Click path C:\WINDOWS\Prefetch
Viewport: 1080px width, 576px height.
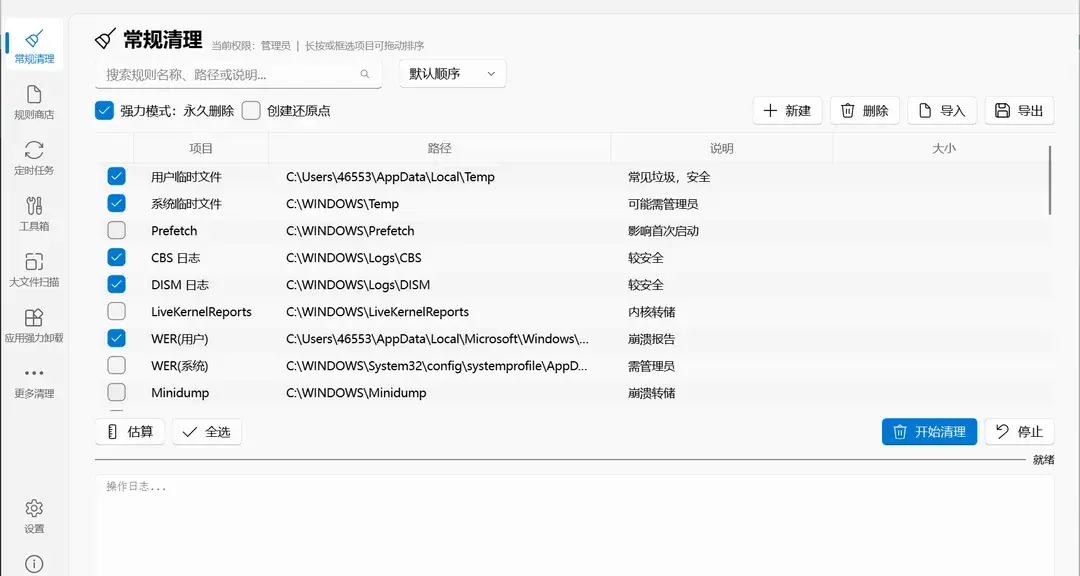(x=350, y=231)
